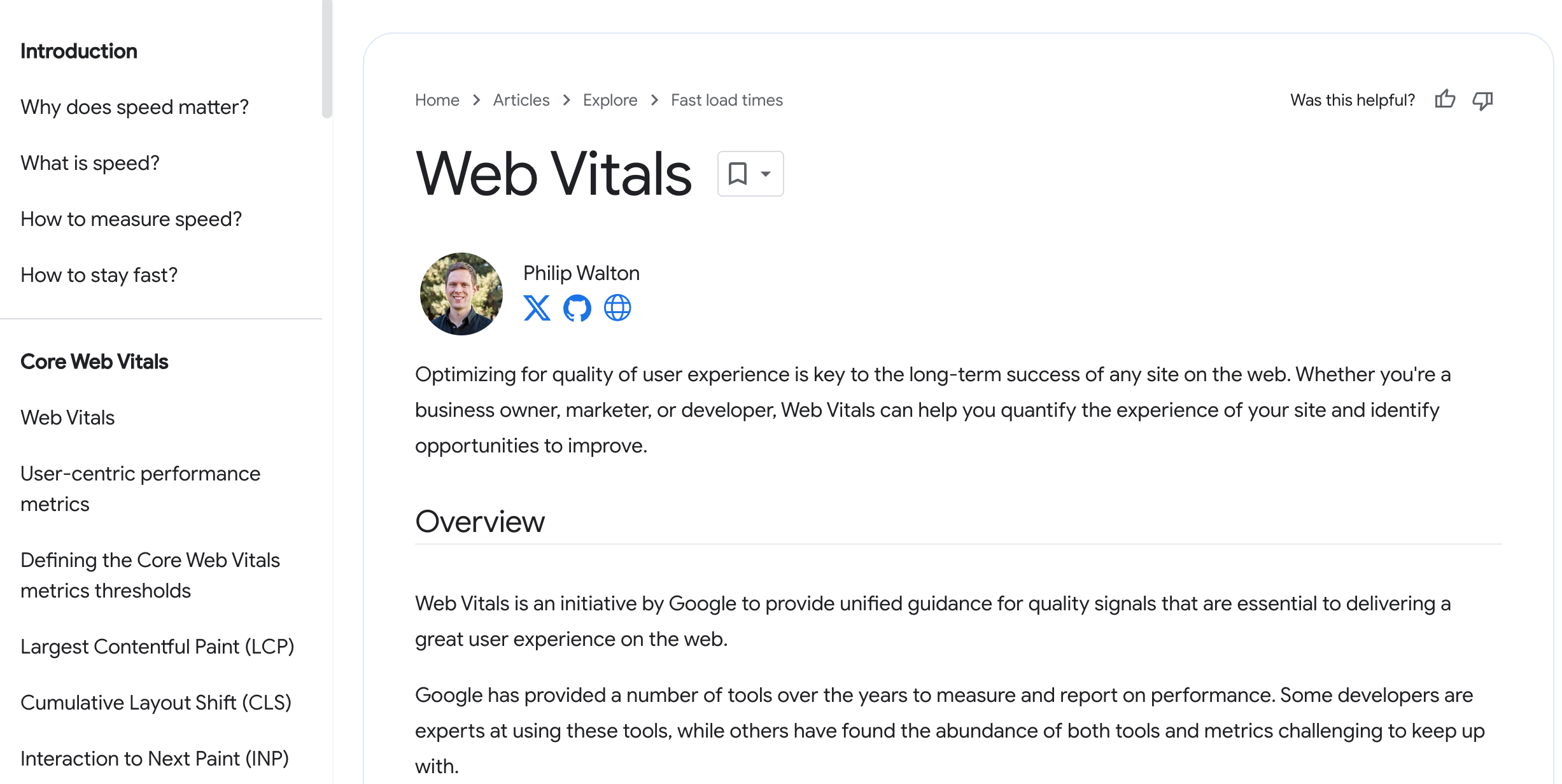Open Fast load times breadcrumb
Viewport: 1562px width, 784px height.
(x=726, y=100)
